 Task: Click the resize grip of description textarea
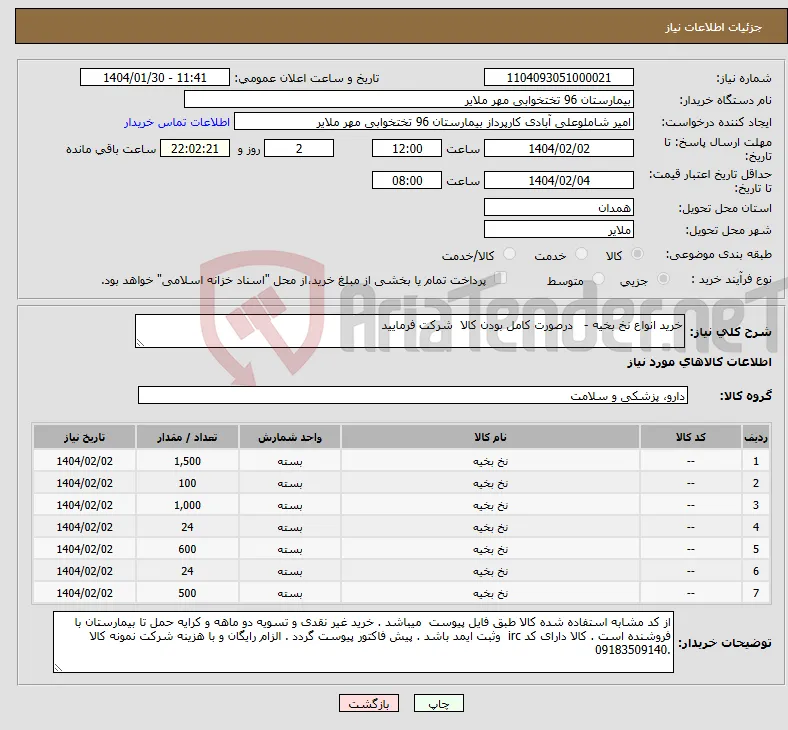tap(140, 343)
